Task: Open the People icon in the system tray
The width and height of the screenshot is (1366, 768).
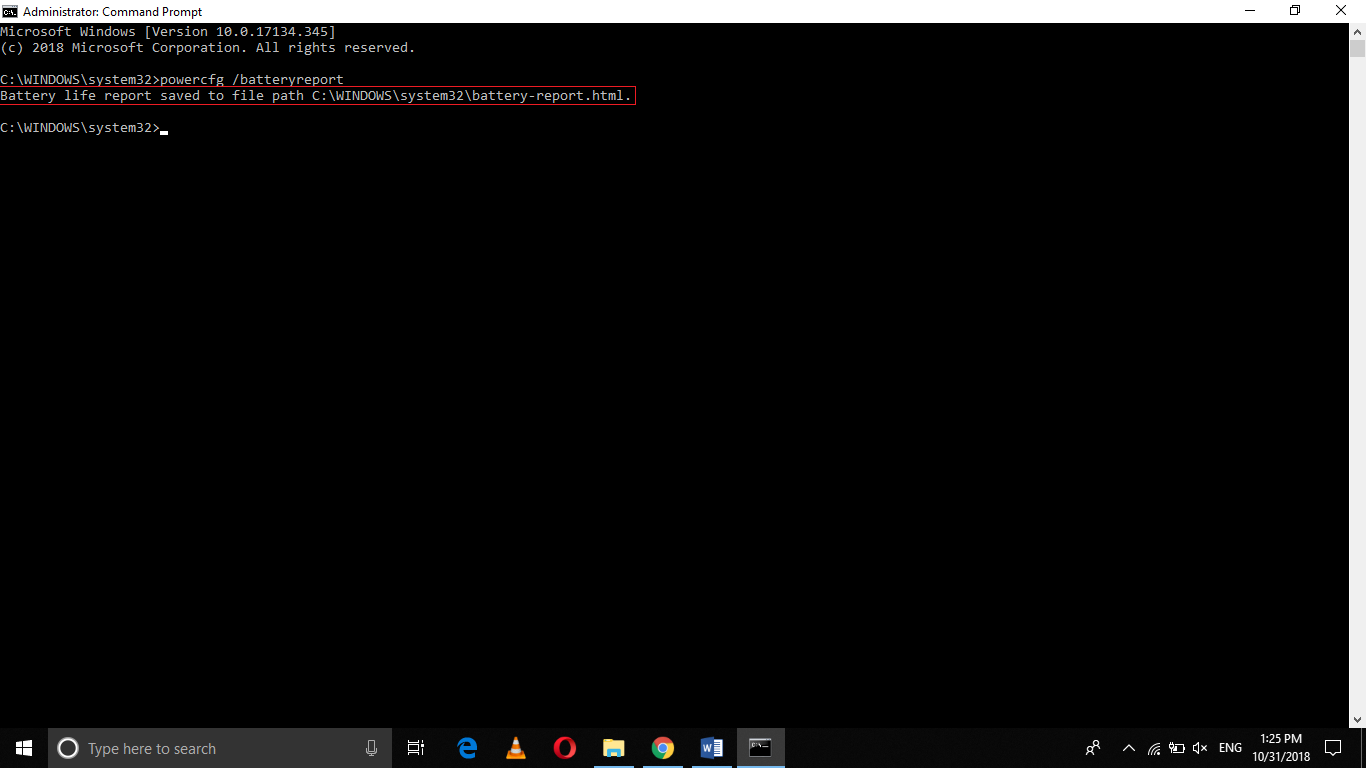Action: tap(1092, 747)
